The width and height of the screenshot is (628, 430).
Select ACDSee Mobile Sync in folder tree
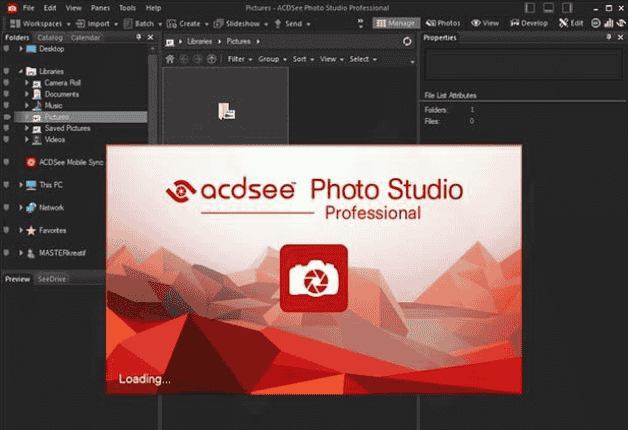(x=64, y=161)
